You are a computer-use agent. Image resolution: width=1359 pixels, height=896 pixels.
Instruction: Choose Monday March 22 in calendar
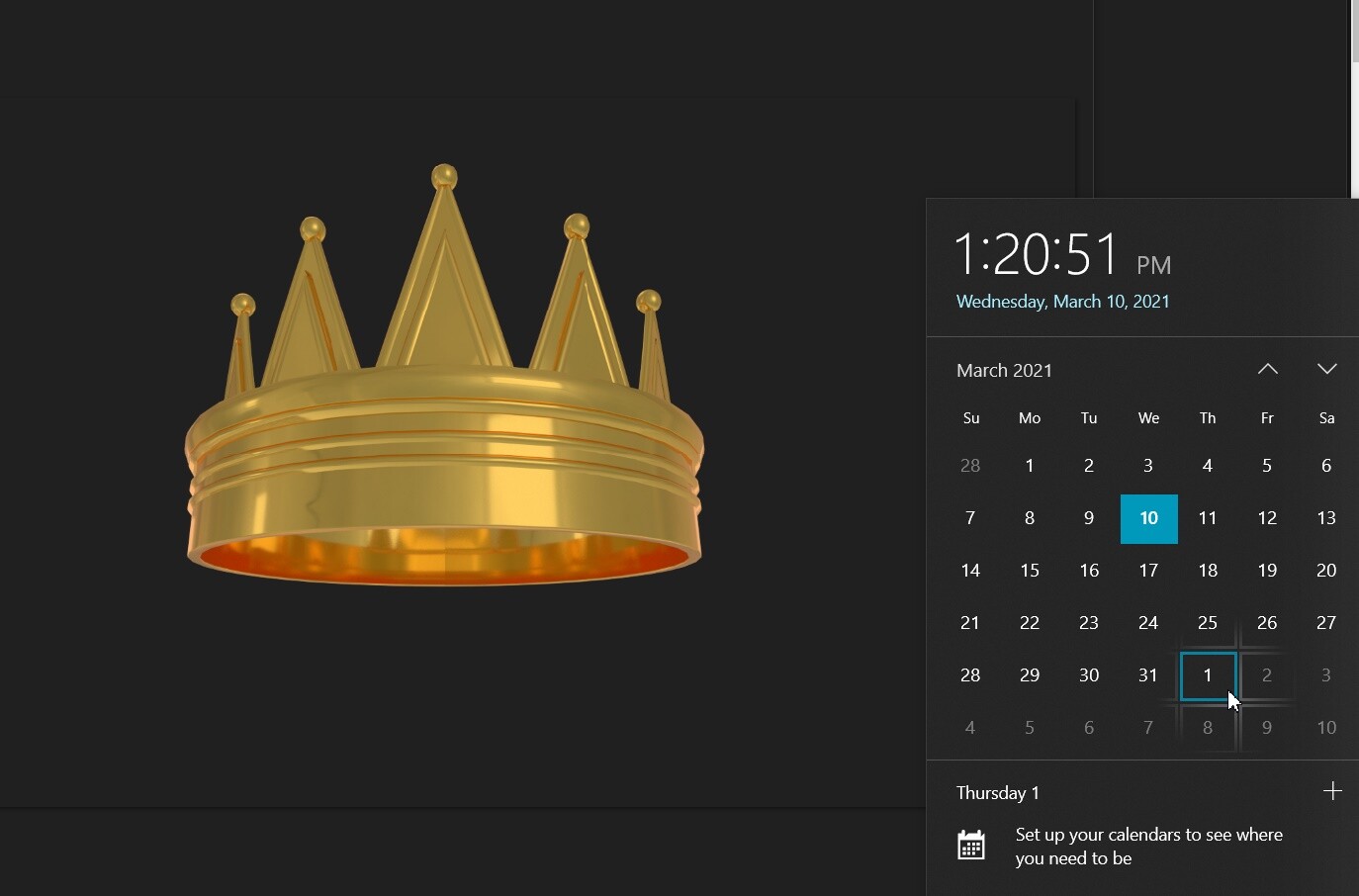[1030, 623]
